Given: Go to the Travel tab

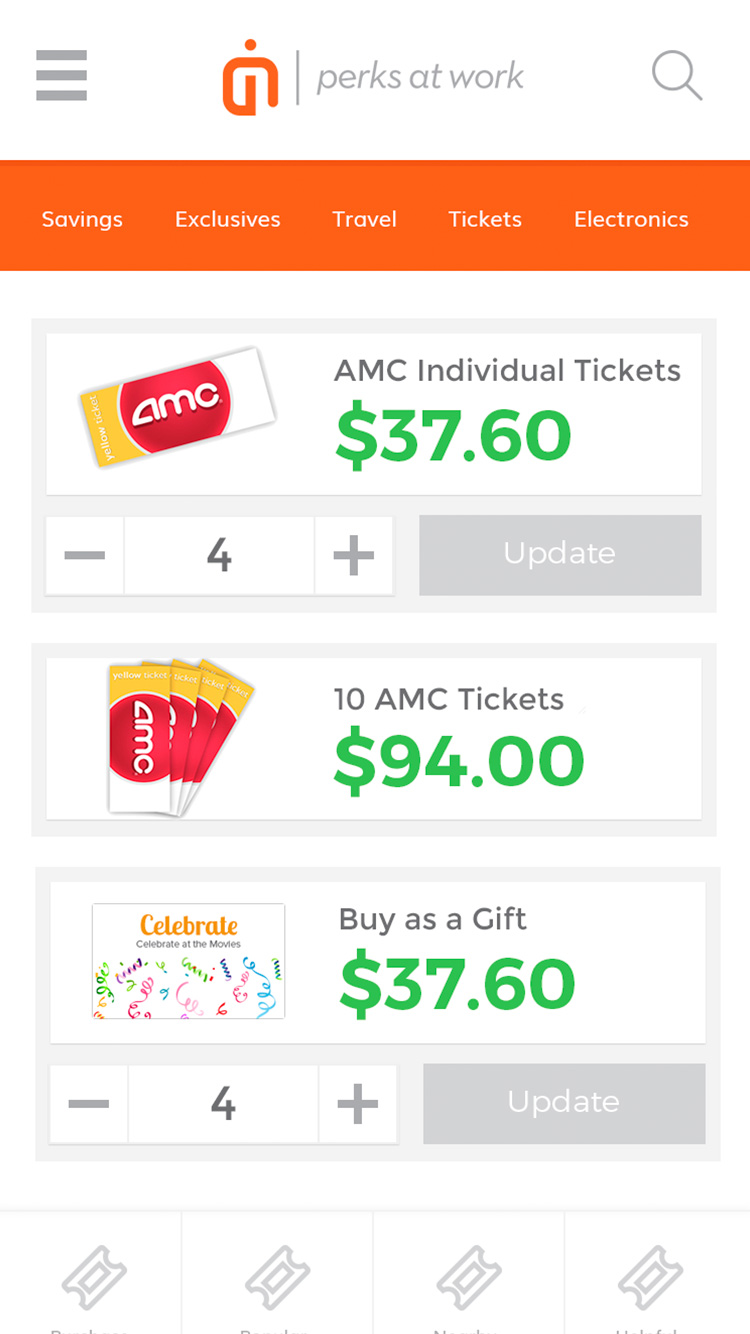Looking at the screenshot, I should 364,219.
